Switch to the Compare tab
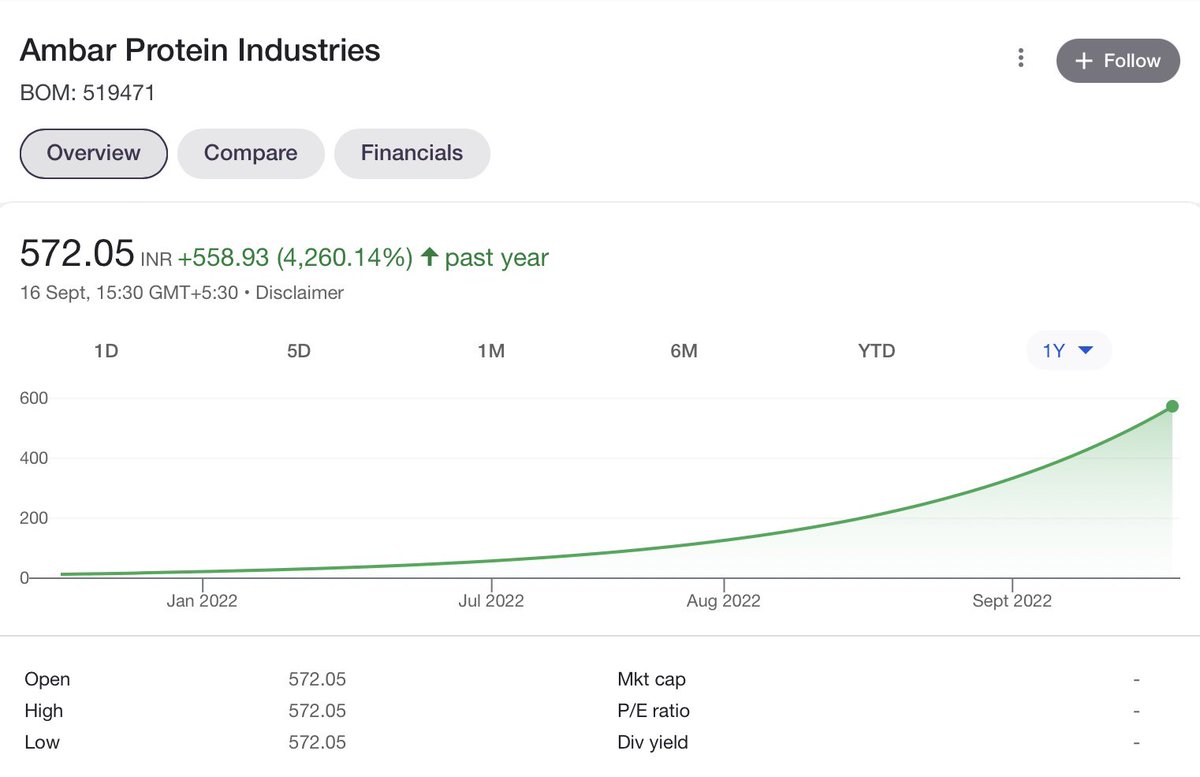This screenshot has width=1200, height=777. coord(250,154)
